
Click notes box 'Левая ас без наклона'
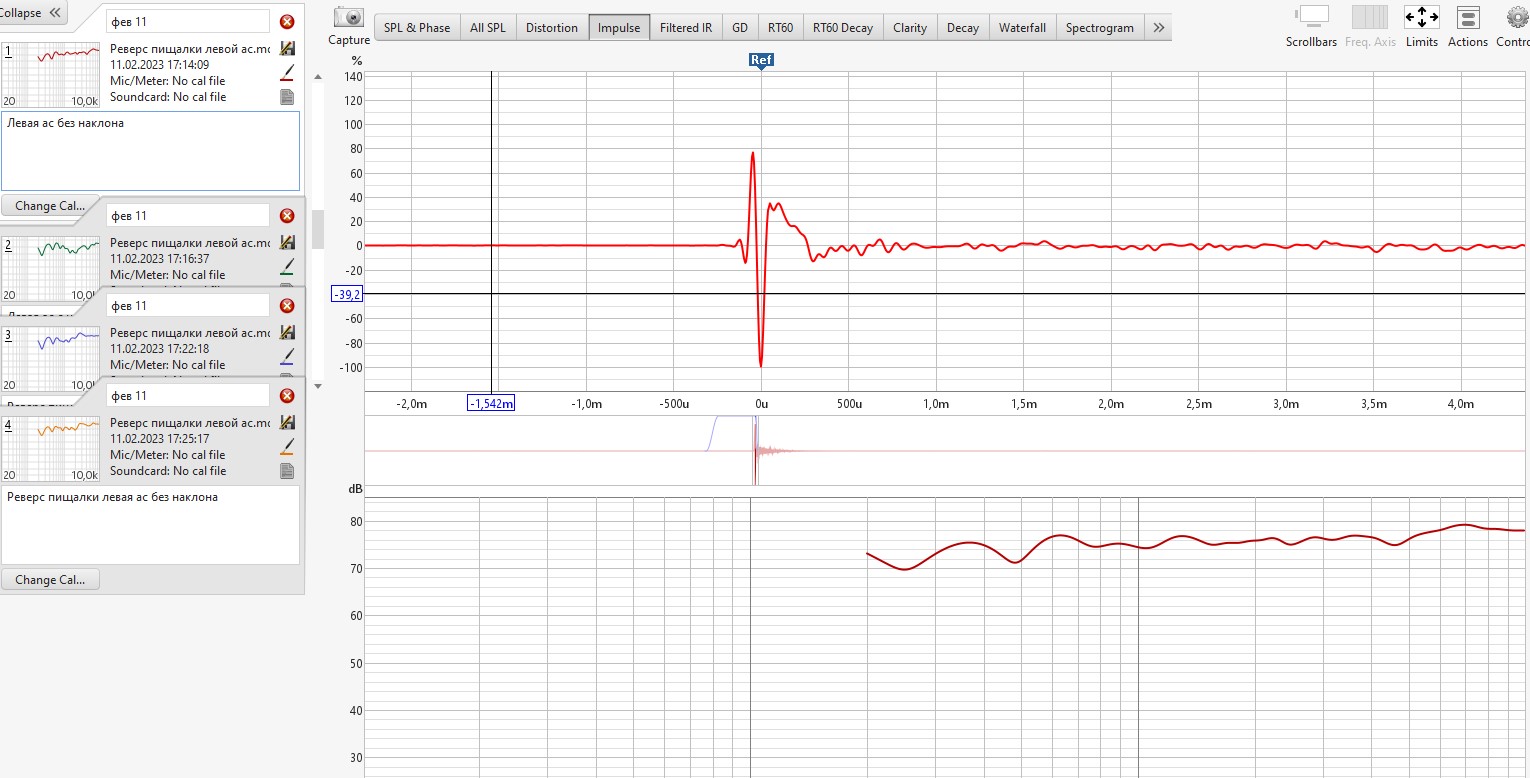point(150,151)
